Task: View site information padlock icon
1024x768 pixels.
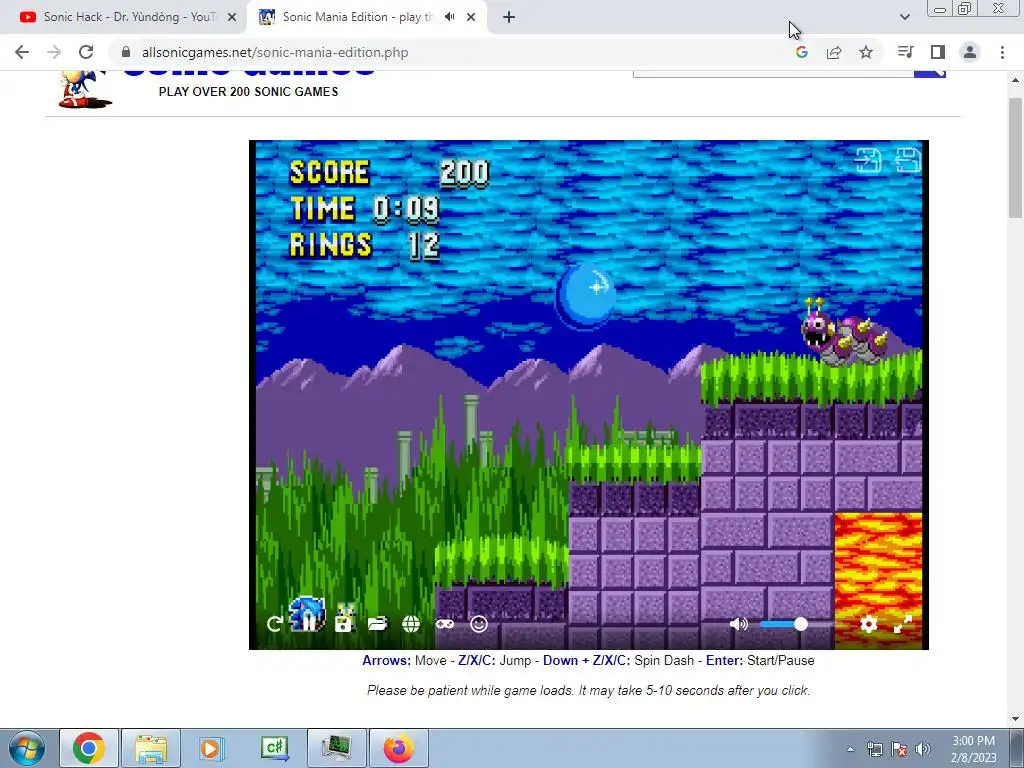Action: [126, 52]
